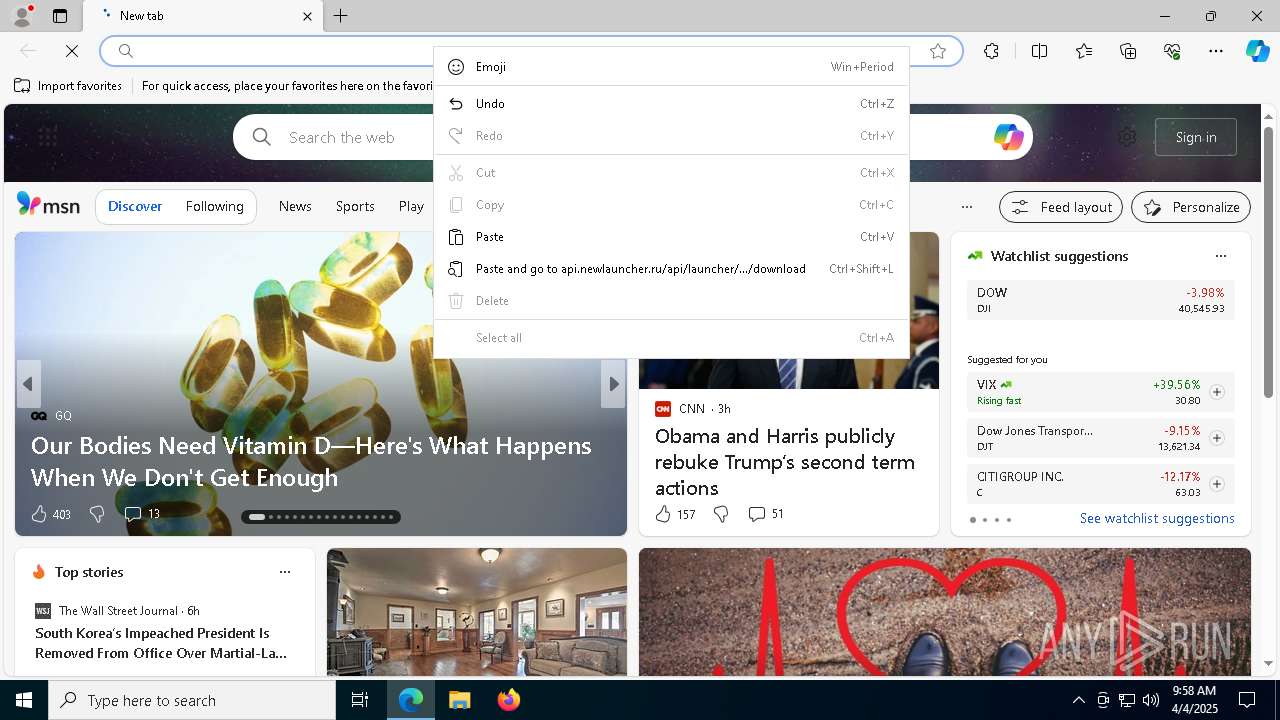The image size is (1280, 720).
Task: Open the Vitamin D headline article
Action: coord(311,461)
